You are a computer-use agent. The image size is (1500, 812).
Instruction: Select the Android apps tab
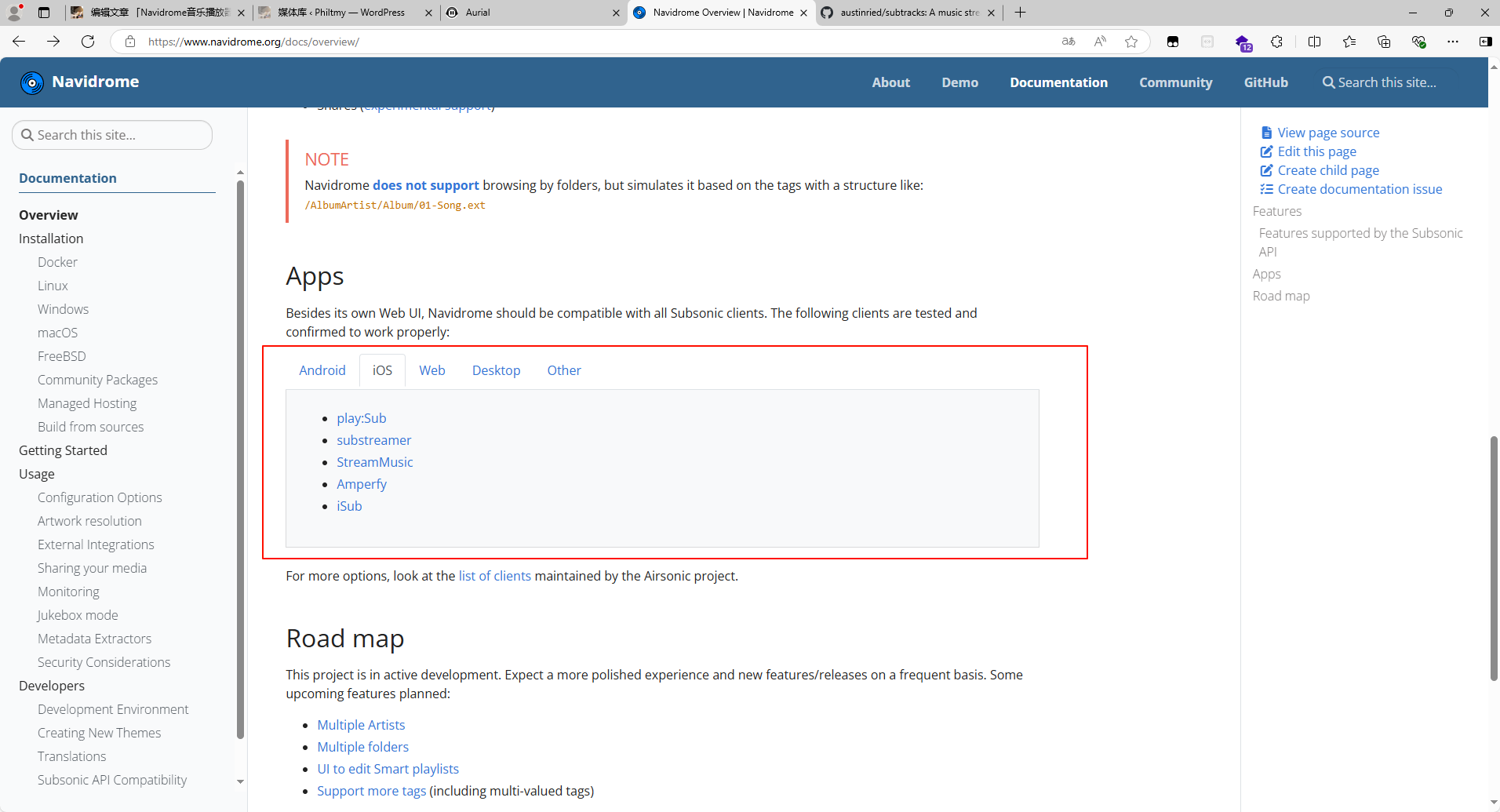[x=322, y=370]
